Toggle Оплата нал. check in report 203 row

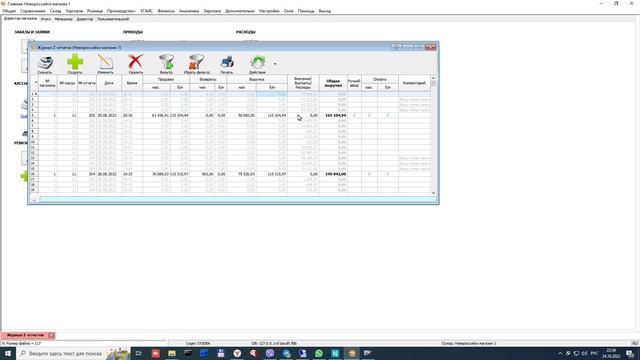coord(369,116)
